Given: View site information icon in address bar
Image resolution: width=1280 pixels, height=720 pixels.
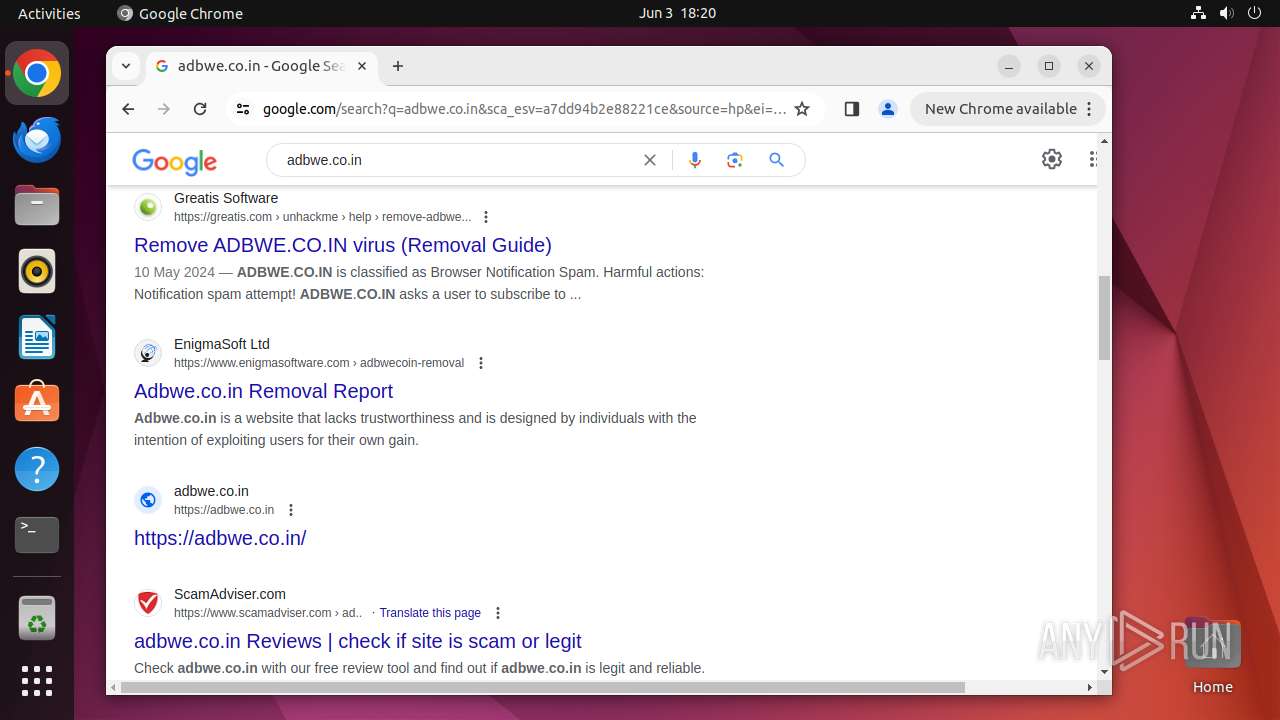Looking at the screenshot, I should pos(243,109).
